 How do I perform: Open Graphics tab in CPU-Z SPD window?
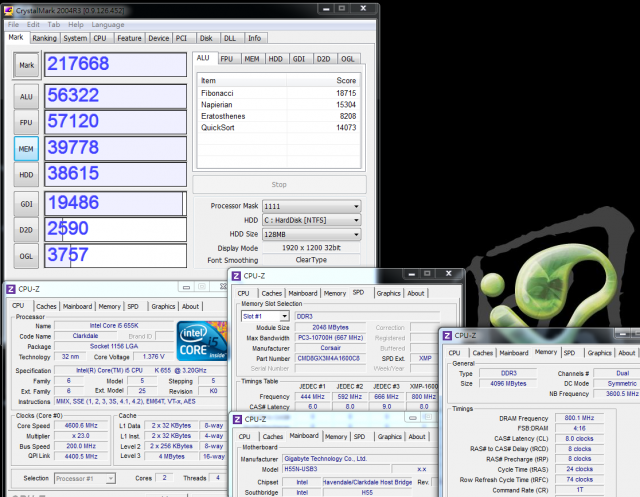(388, 293)
